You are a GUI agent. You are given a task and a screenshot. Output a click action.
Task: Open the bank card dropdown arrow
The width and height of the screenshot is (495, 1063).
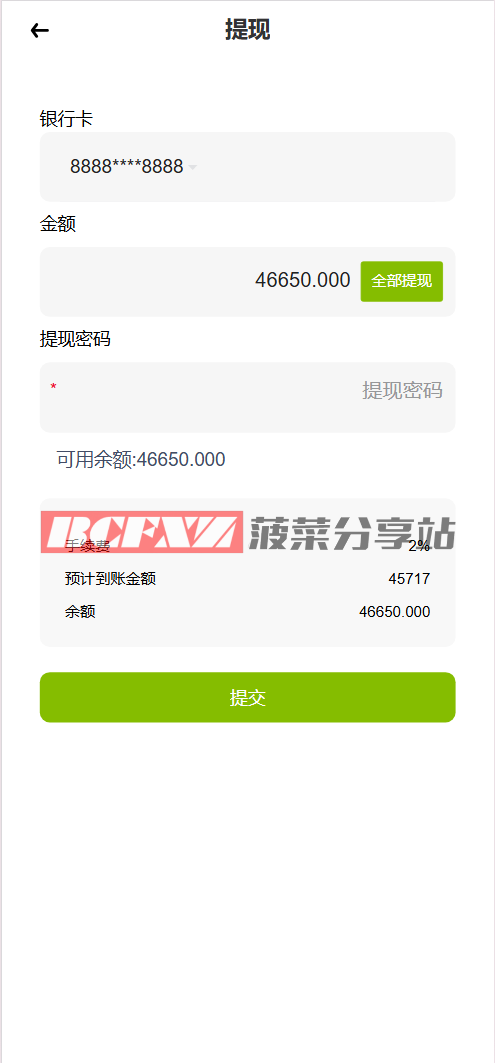(193, 167)
